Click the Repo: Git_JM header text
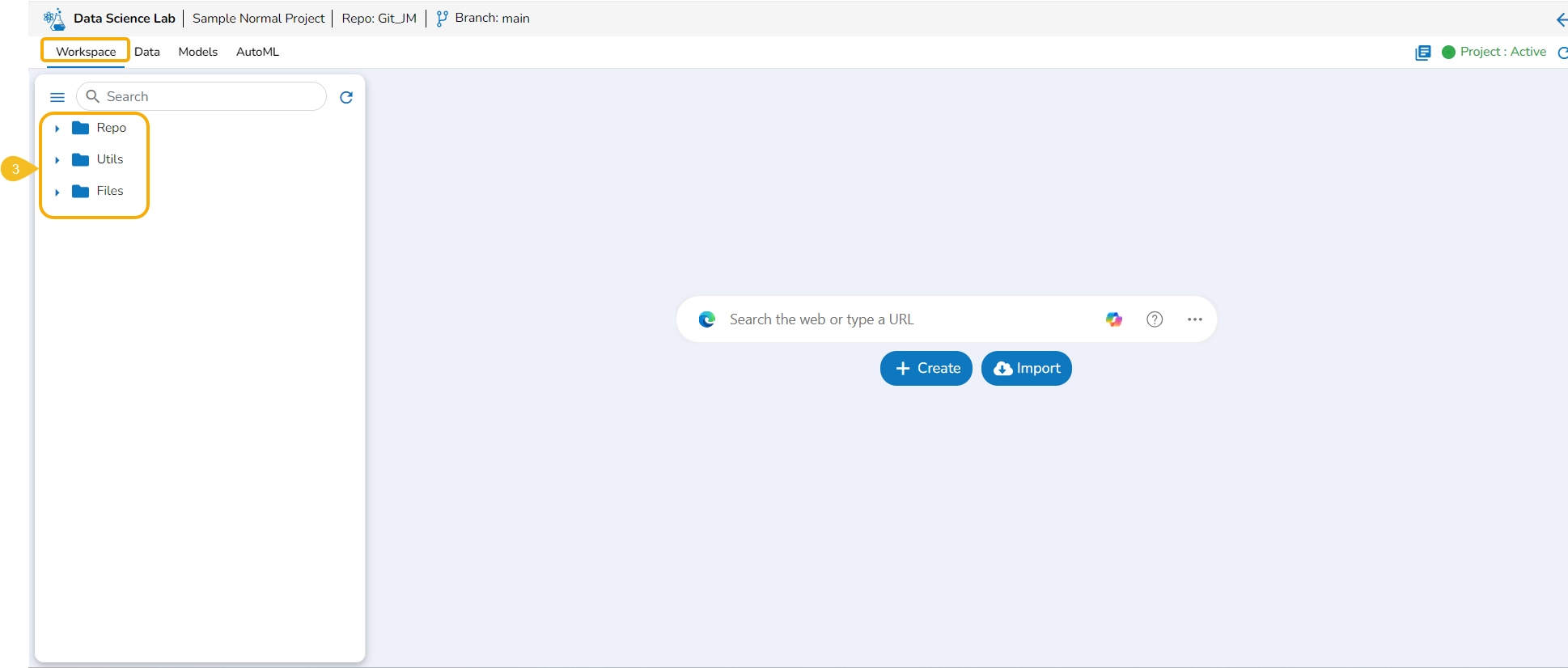Image resolution: width=1568 pixels, height=668 pixels. tap(379, 19)
